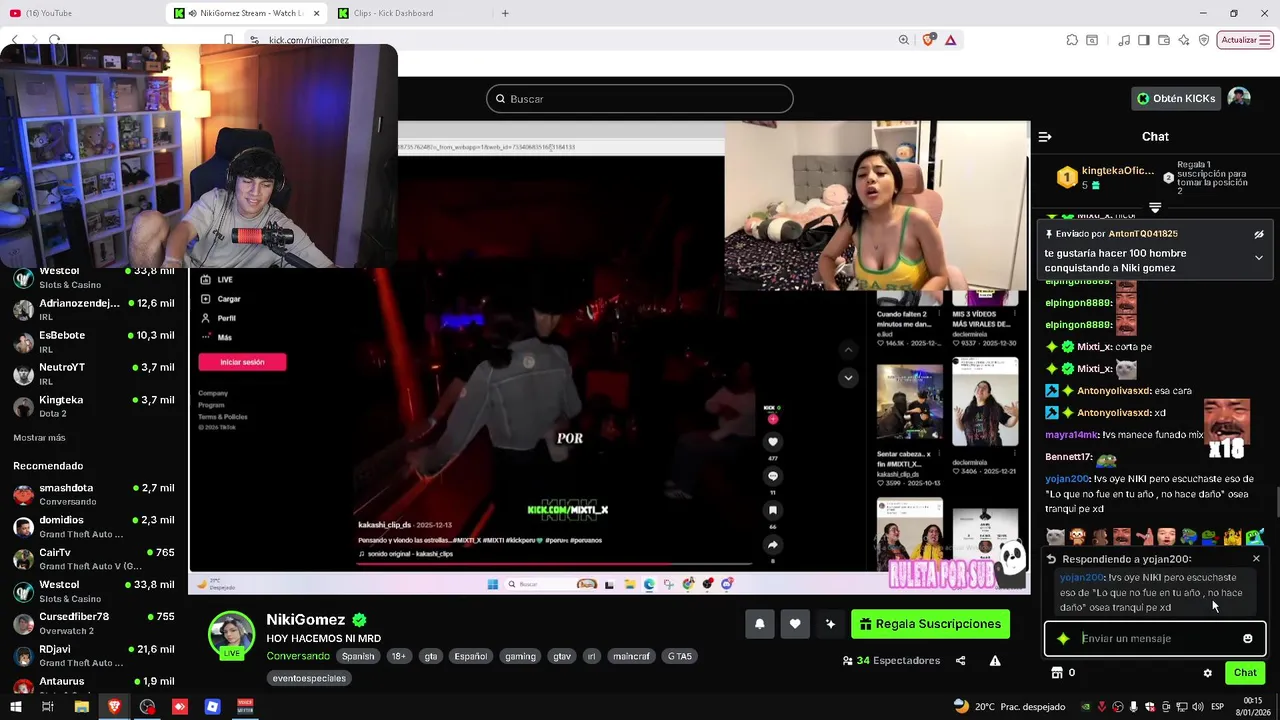Viewport: 1280px width, 720px height.
Task: Open the Brave wallet icon in the toolbar
Action: (1164, 40)
